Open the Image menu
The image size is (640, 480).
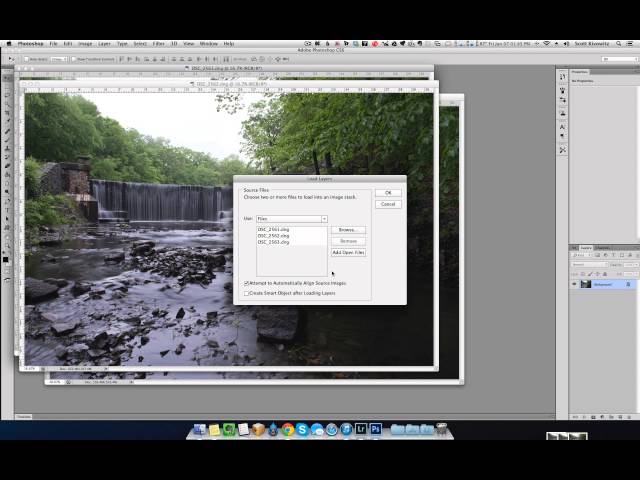pos(85,44)
